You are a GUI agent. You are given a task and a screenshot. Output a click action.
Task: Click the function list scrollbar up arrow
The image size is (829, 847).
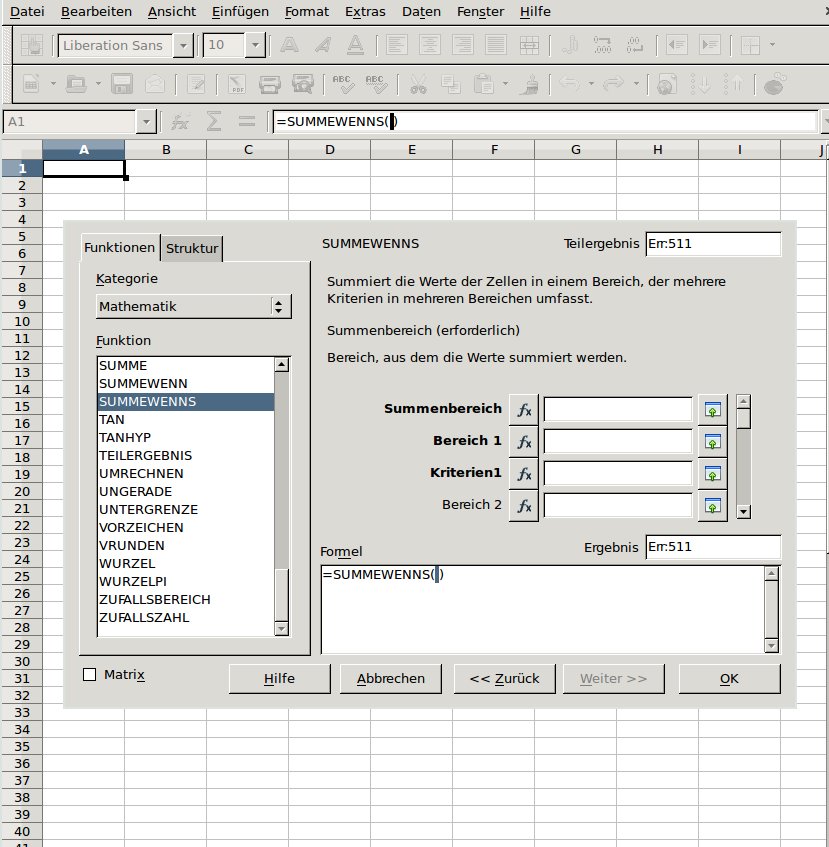(281, 365)
